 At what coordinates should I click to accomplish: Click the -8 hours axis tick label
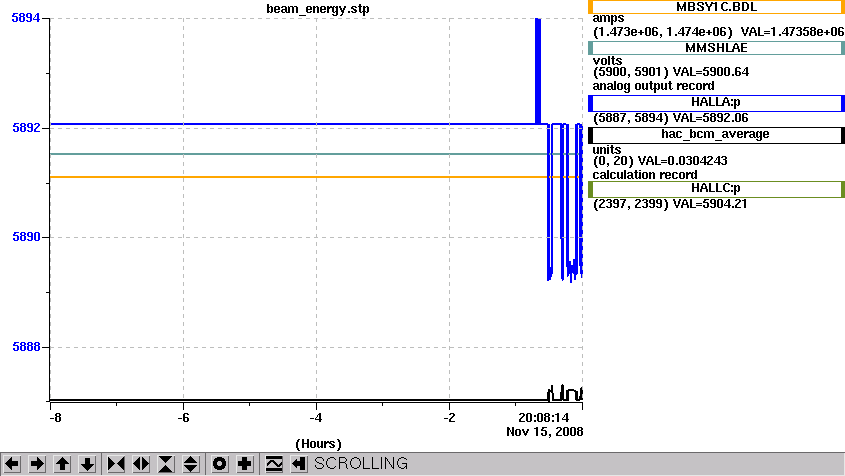[x=55, y=418]
